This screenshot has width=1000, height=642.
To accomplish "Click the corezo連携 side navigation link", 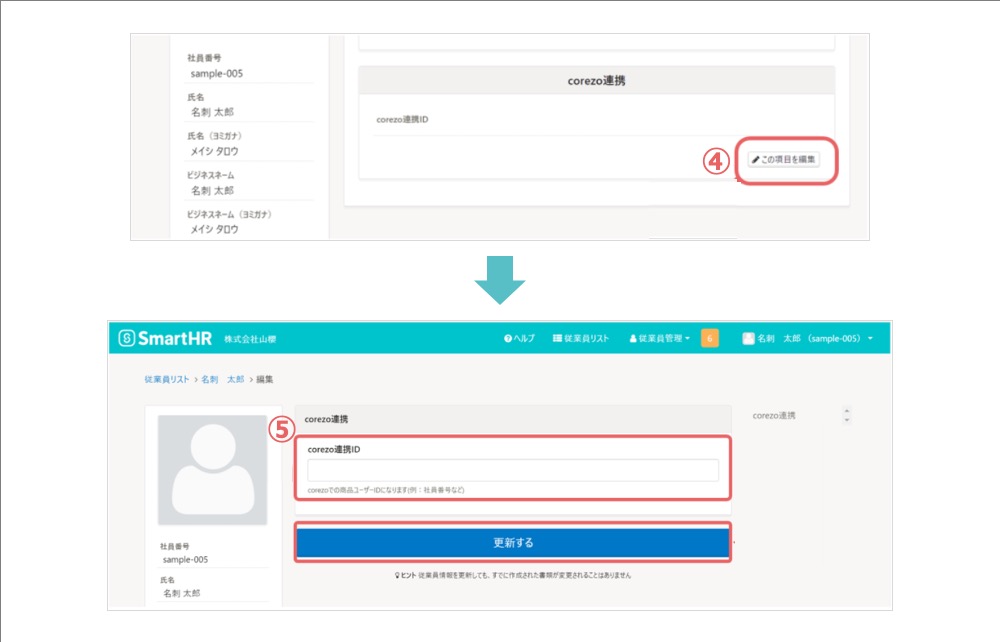I will [x=774, y=416].
